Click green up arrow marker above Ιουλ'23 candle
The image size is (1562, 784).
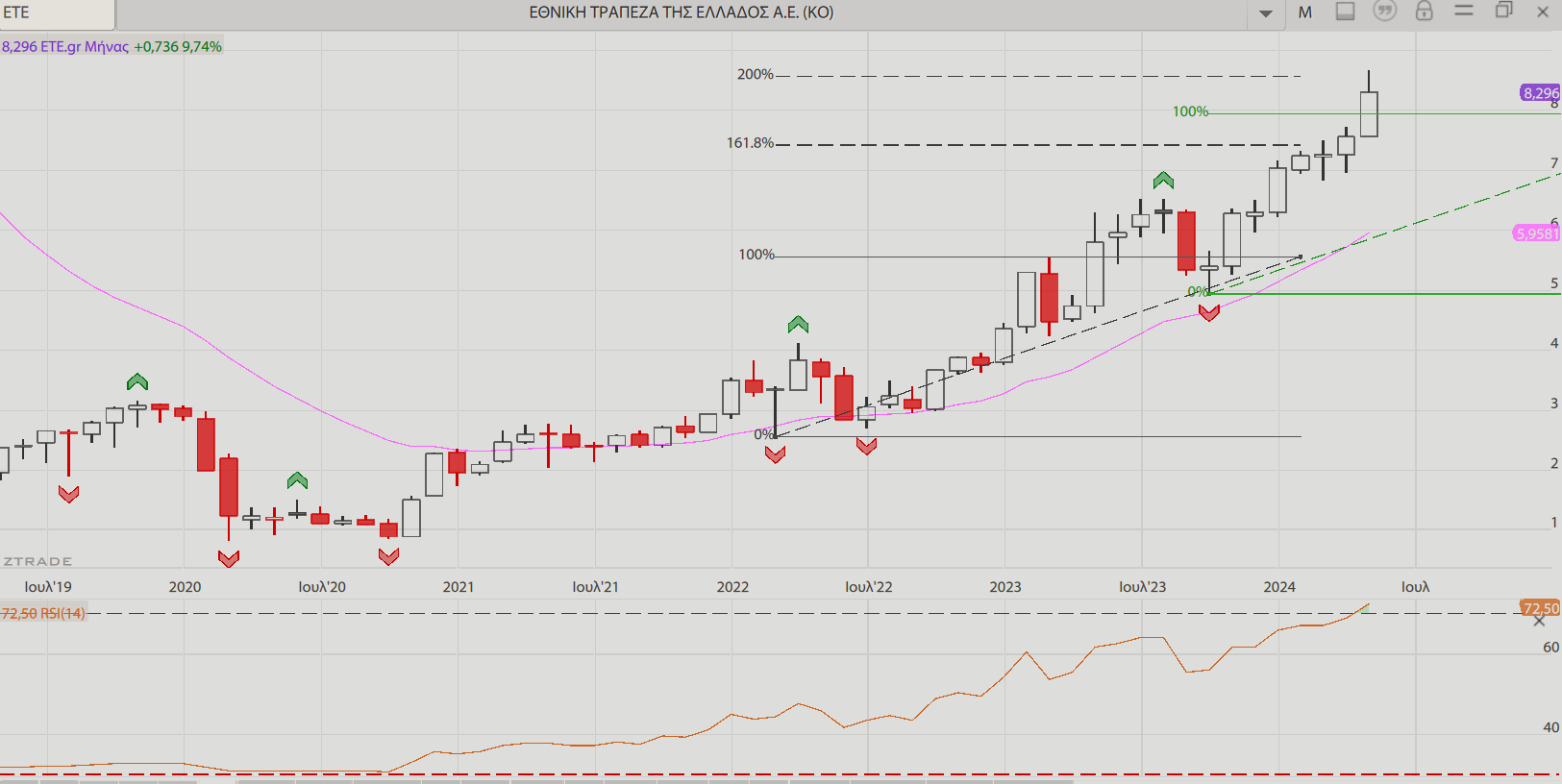[1163, 180]
